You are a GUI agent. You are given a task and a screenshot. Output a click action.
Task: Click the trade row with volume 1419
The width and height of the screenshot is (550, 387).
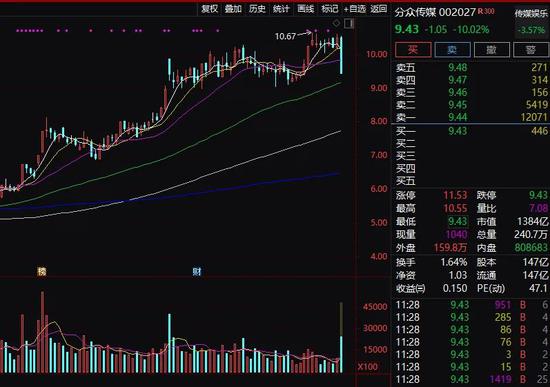click(x=472, y=379)
